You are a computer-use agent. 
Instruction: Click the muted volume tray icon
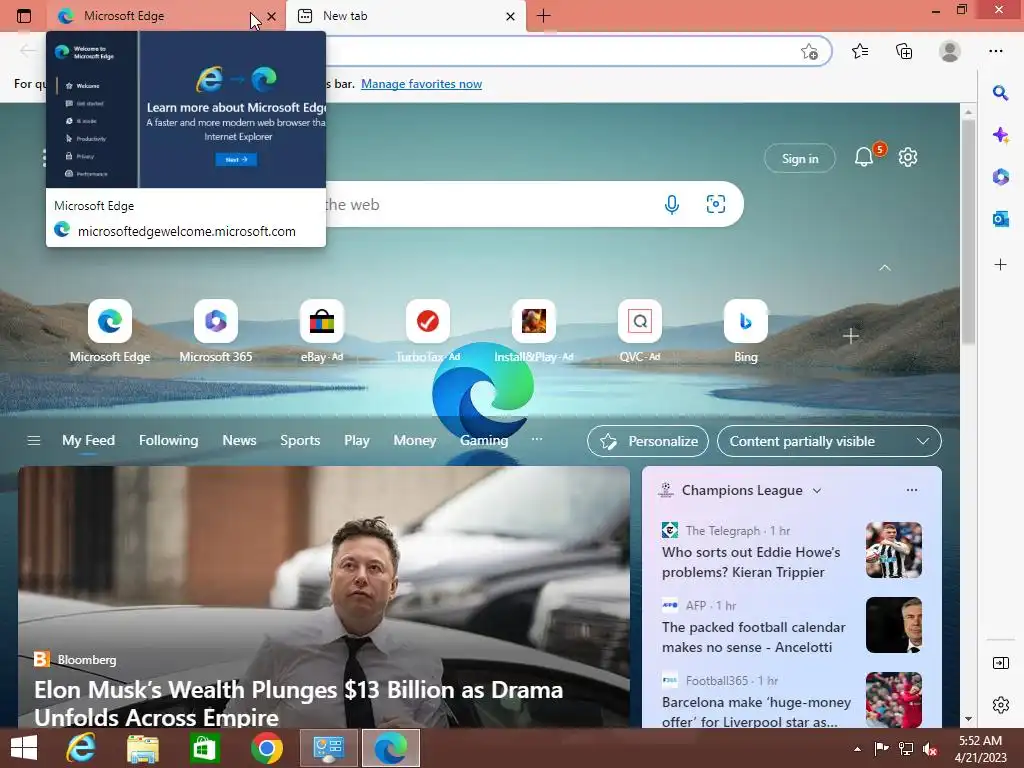click(930, 748)
